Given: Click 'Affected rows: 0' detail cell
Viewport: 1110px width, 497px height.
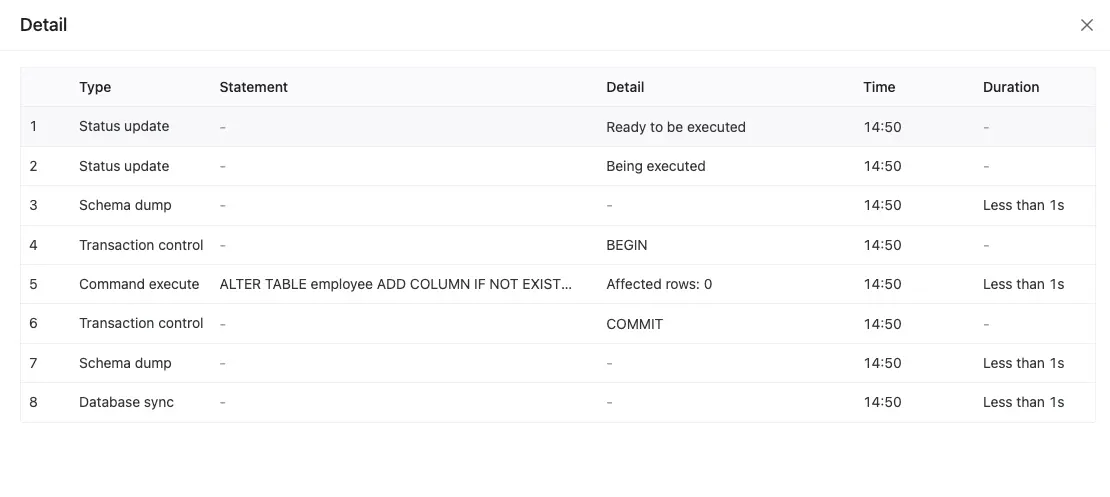Looking at the screenshot, I should click(659, 284).
